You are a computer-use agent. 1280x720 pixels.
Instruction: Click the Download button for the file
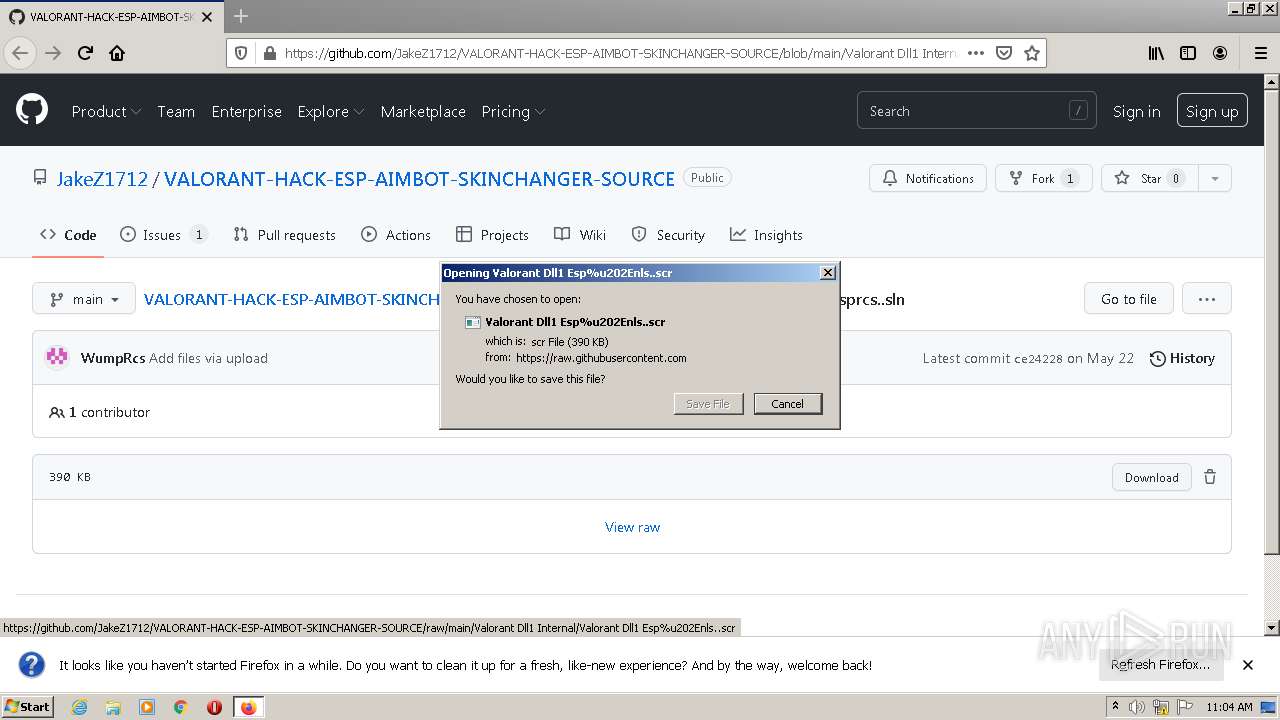(x=1151, y=477)
